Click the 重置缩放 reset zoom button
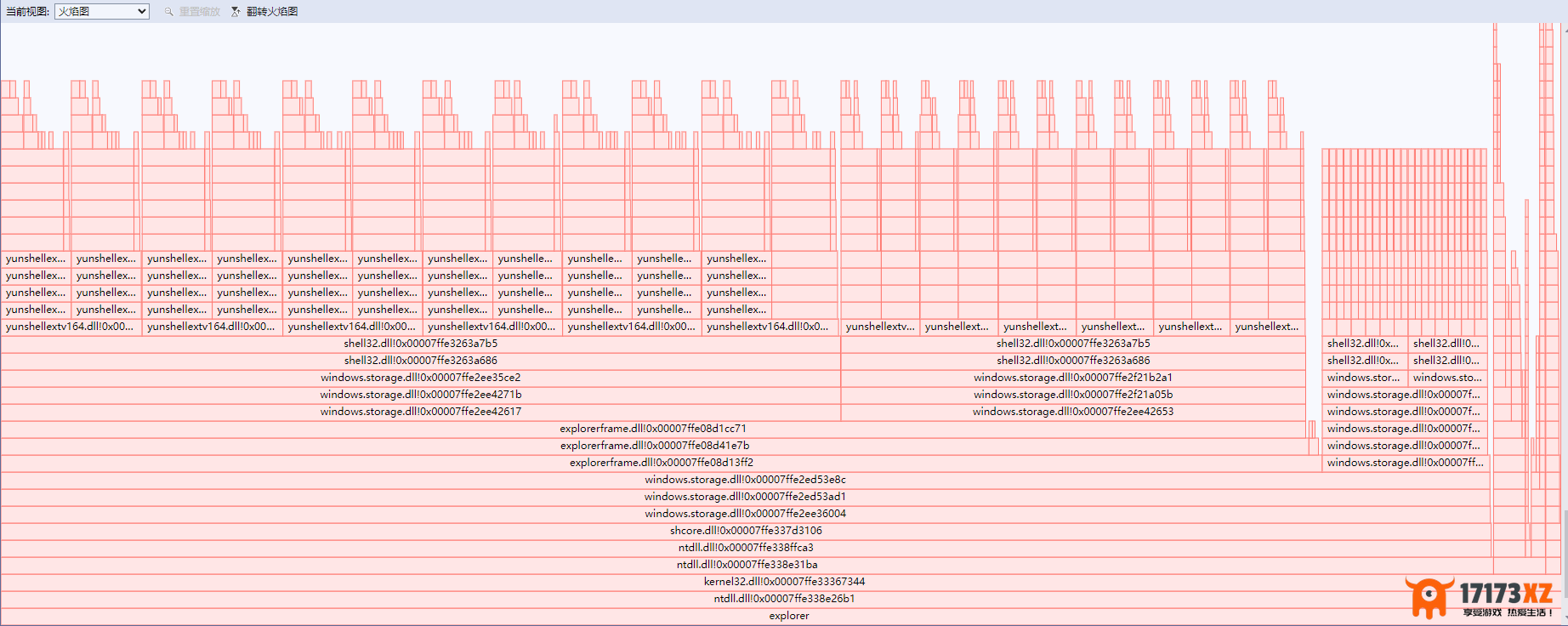Screen dimensions: 1568x626 [x=192, y=11]
